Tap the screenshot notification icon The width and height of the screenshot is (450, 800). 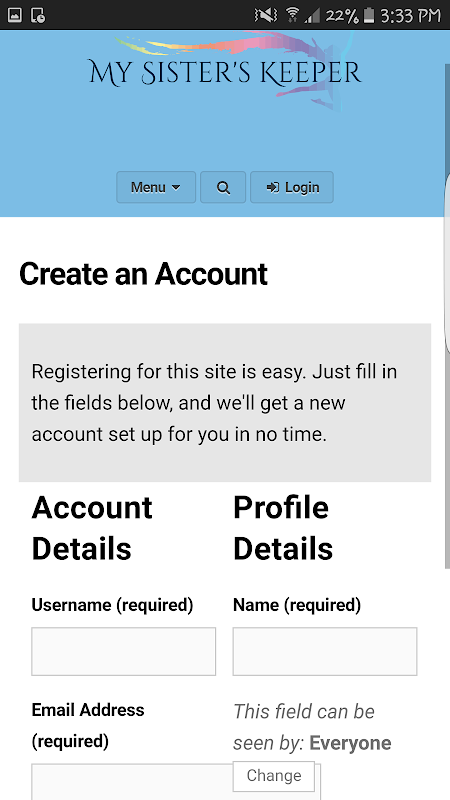[38, 15]
